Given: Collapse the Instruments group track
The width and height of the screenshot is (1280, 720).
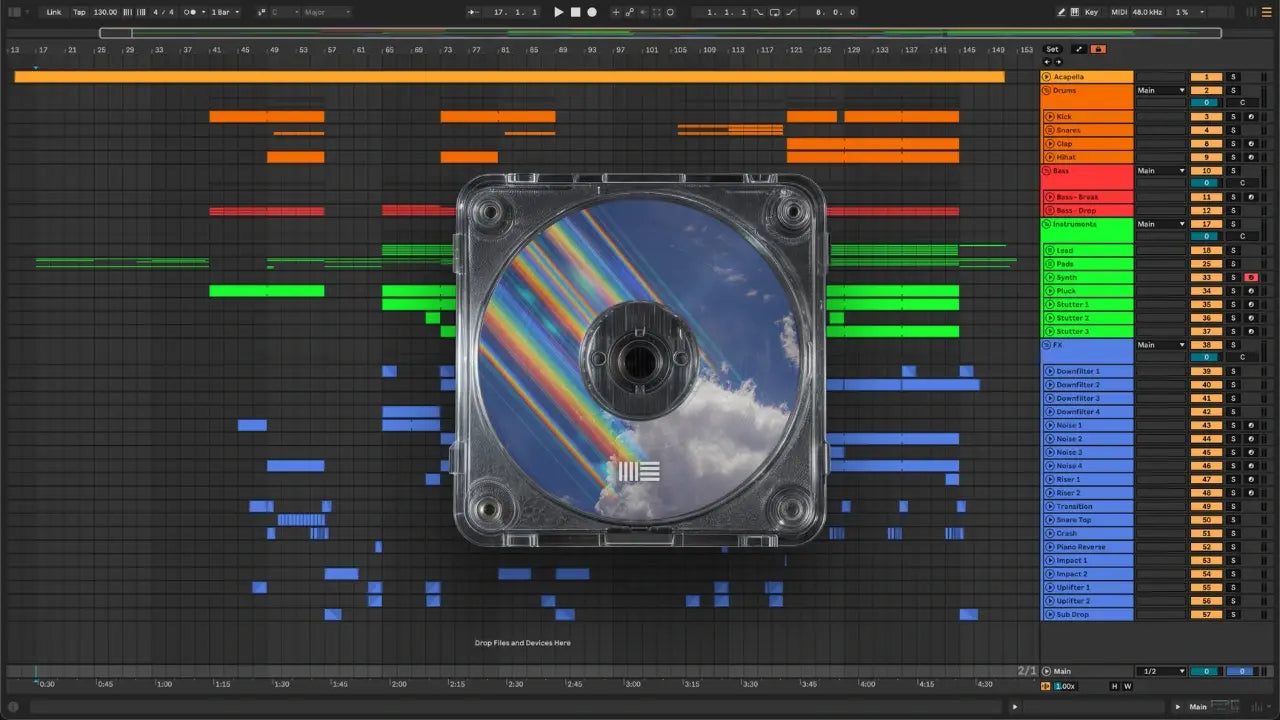Looking at the screenshot, I should tap(1047, 224).
